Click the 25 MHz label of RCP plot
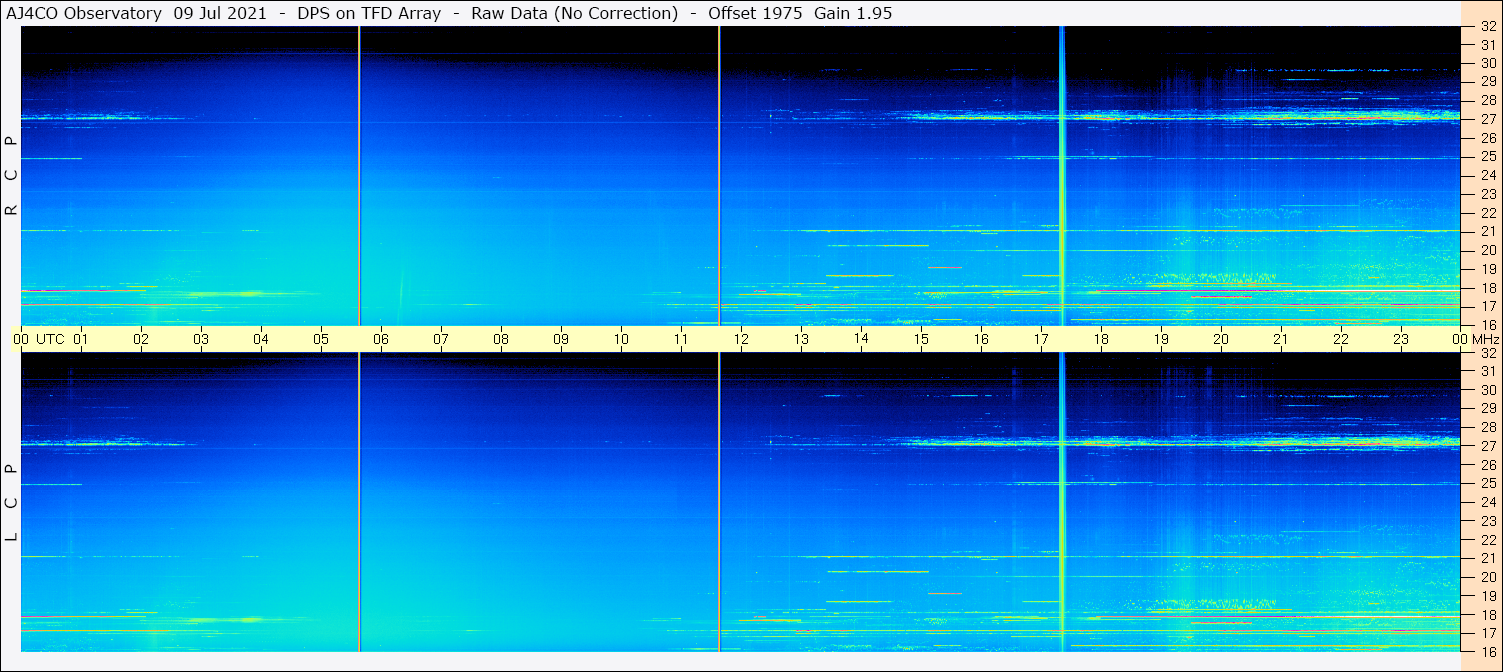Image resolution: width=1503 pixels, height=672 pixels. point(1488,156)
